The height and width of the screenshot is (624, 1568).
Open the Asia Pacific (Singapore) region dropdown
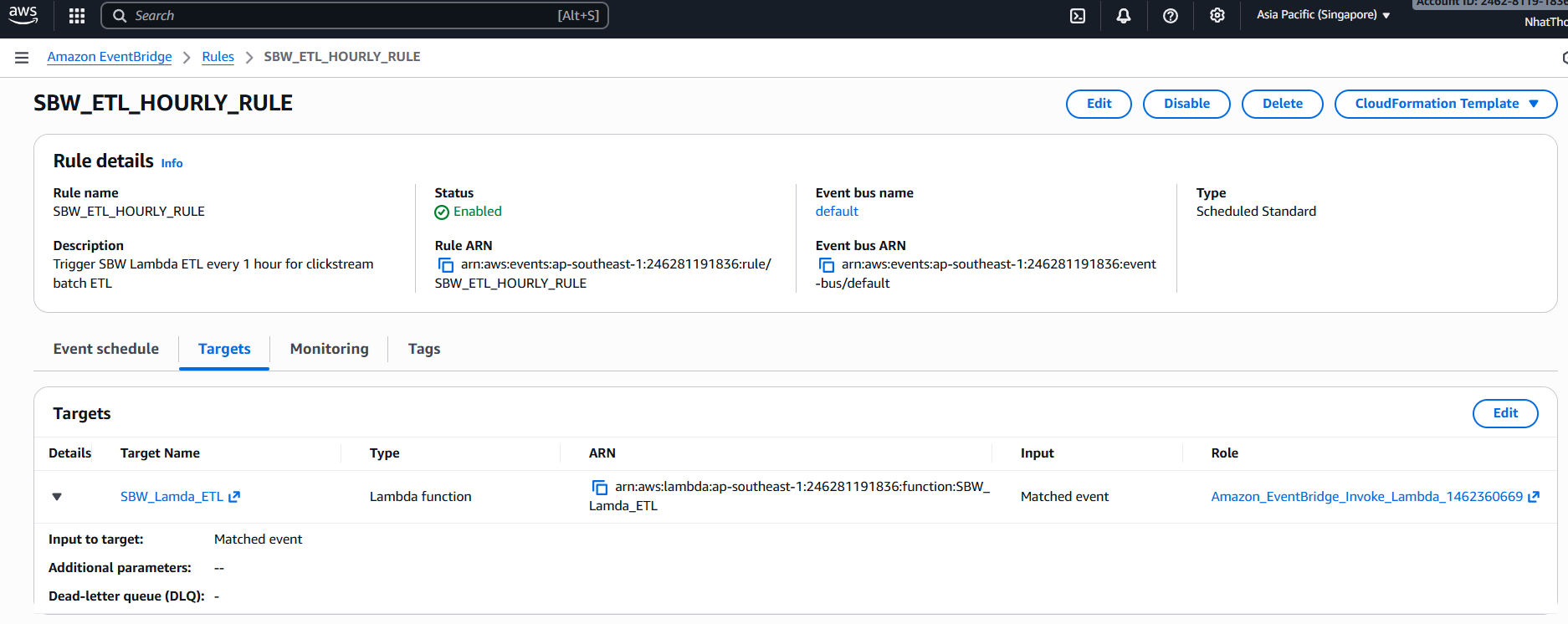1323,15
